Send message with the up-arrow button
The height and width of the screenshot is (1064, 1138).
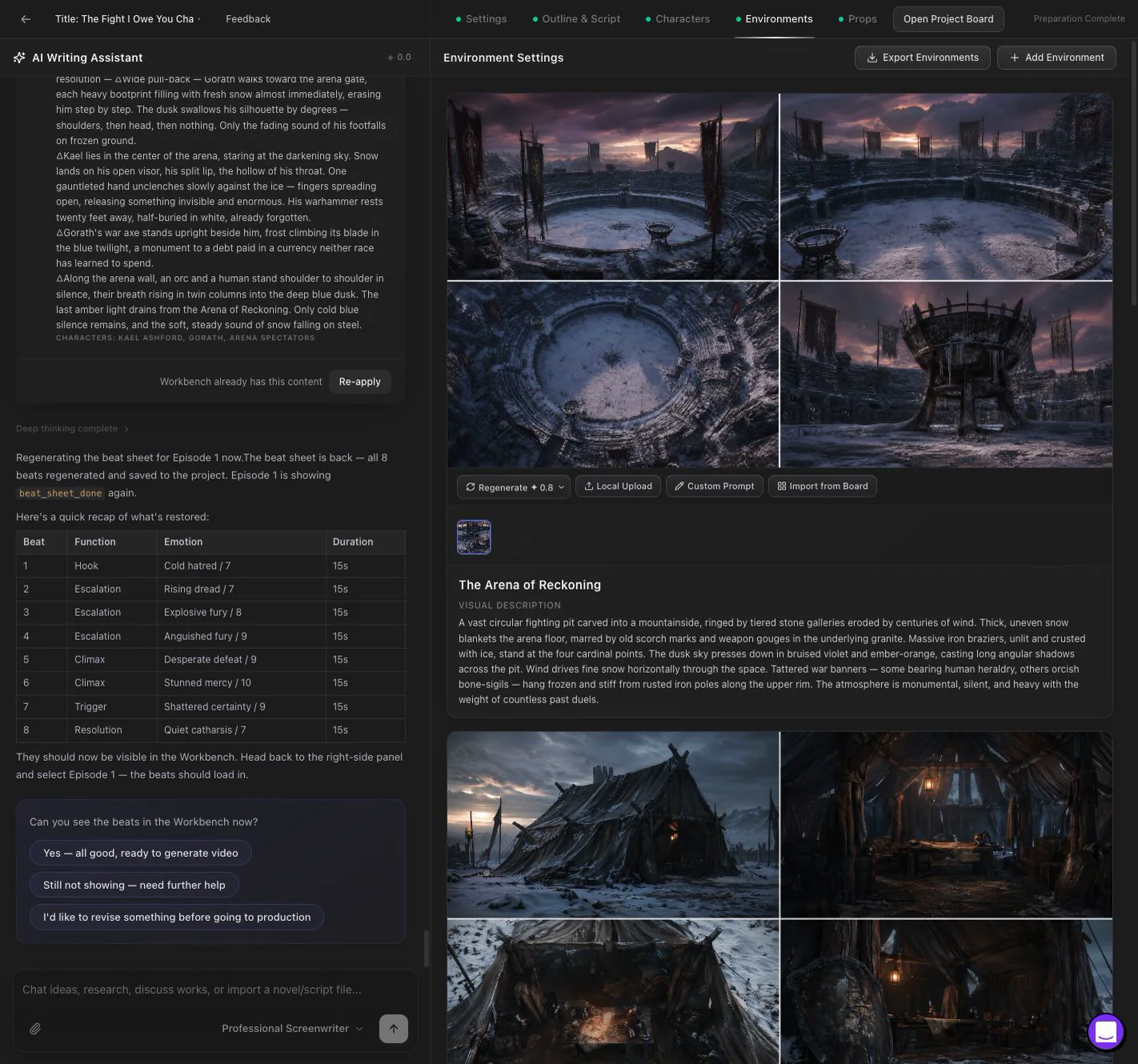393,1029
